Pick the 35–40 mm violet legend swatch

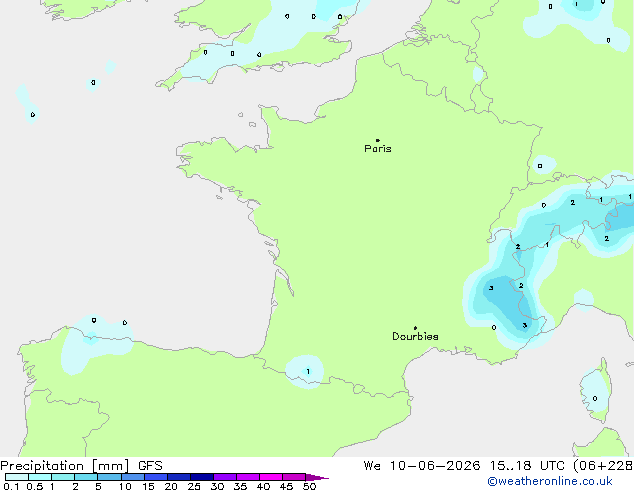click(x=248, y=477)
